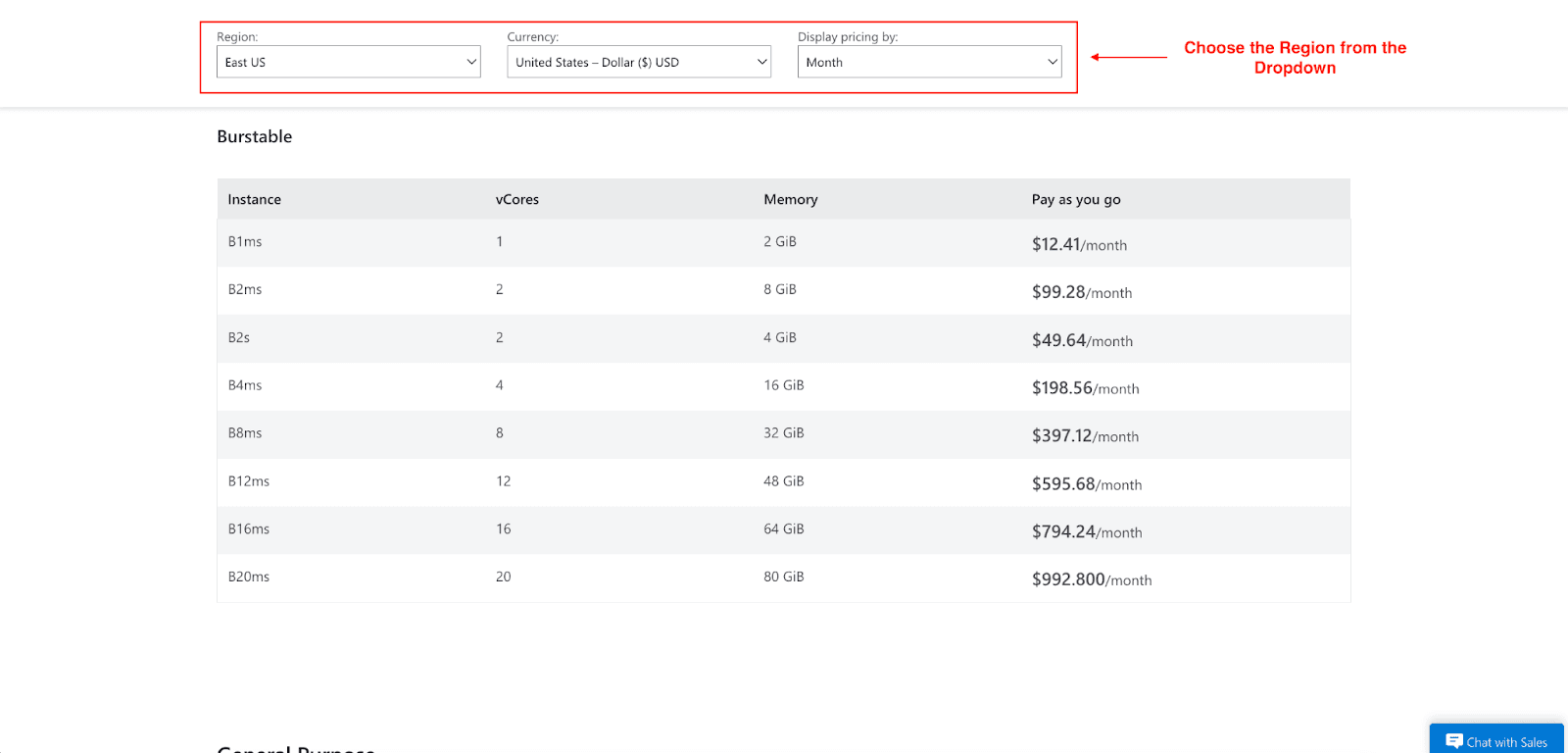This screenshot has height=753, width=1568.
Task: Select the B2ms instance name
Action: [x=245, y=289]
